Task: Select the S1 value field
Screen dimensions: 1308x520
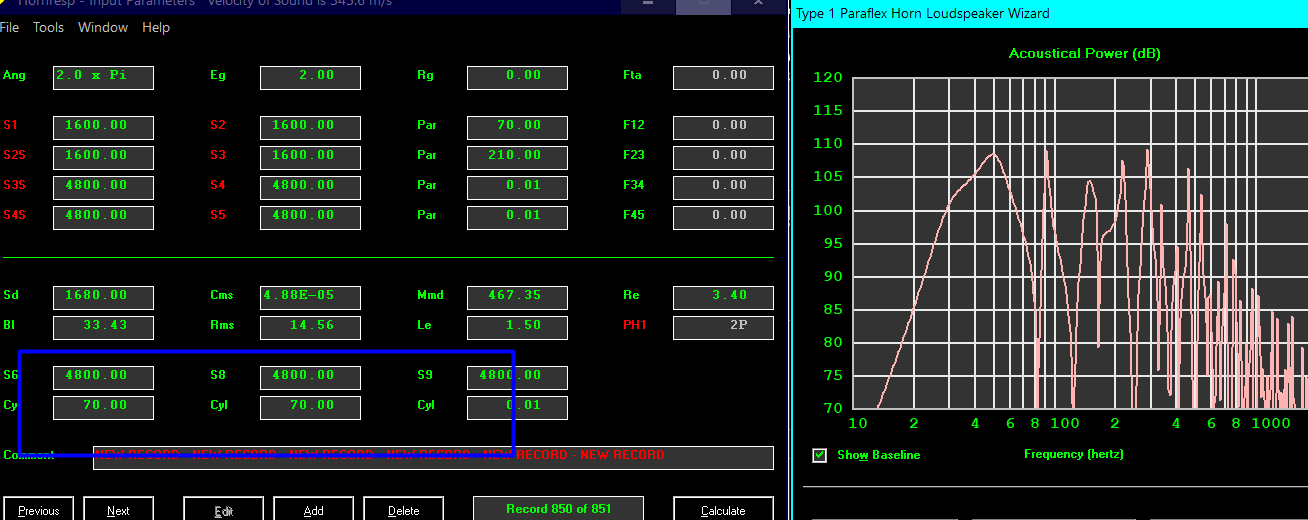Action: (103, 127)
